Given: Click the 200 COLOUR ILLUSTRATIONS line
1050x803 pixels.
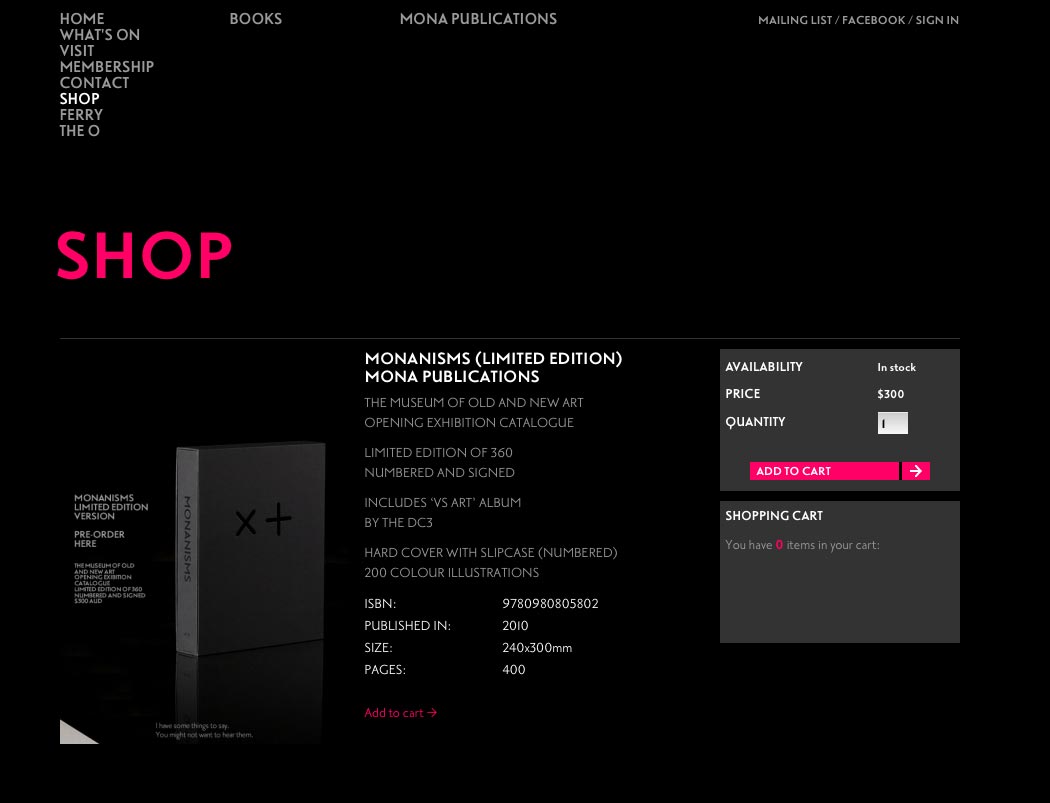Looking at the screenshot, I should (x=451, y=573).
